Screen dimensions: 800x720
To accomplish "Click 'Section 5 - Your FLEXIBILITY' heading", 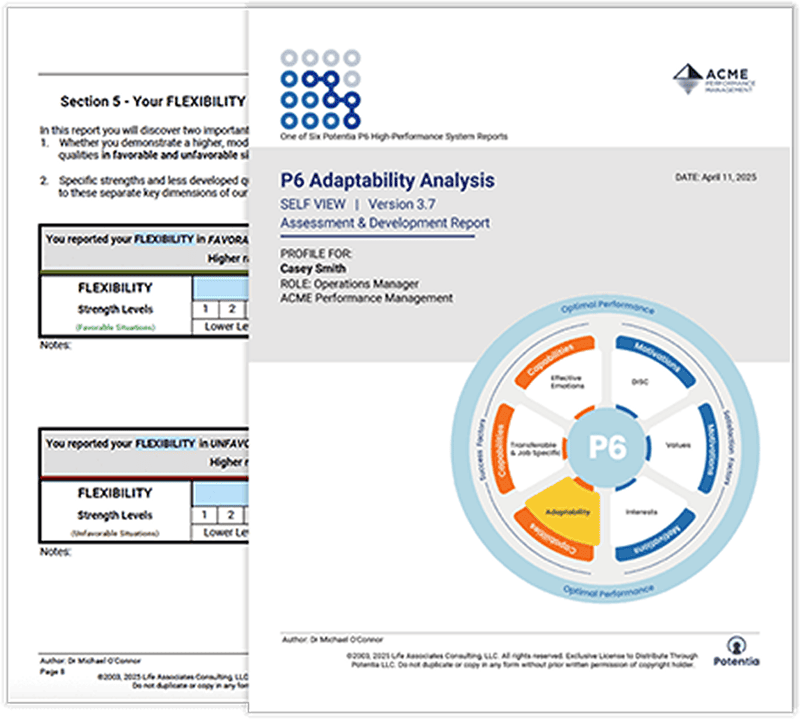I will click(x=153, y=102).
